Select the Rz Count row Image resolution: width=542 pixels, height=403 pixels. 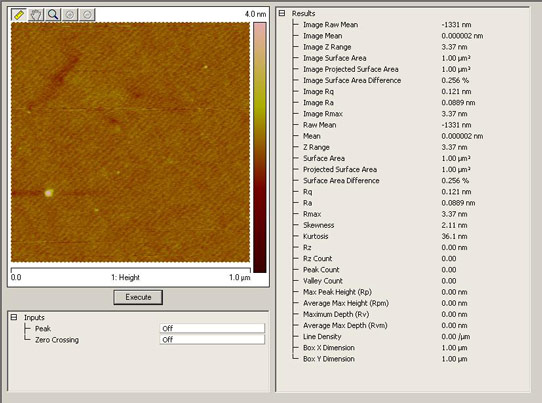tap(380, 259)
